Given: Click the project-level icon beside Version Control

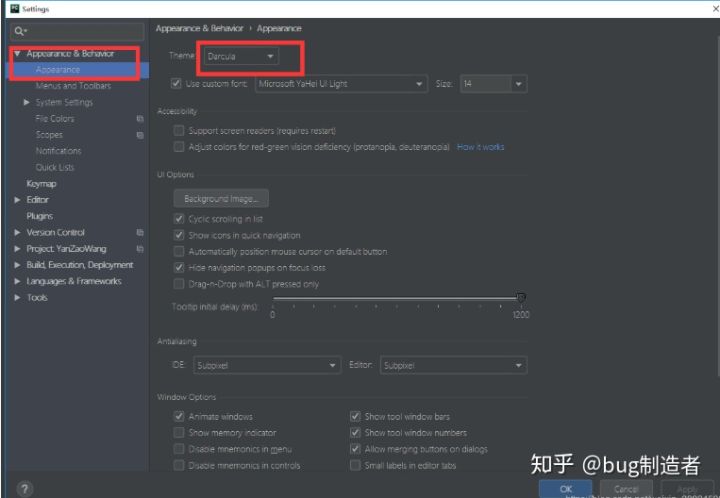Looking at the screenshot, I should [x=140, y=233].
